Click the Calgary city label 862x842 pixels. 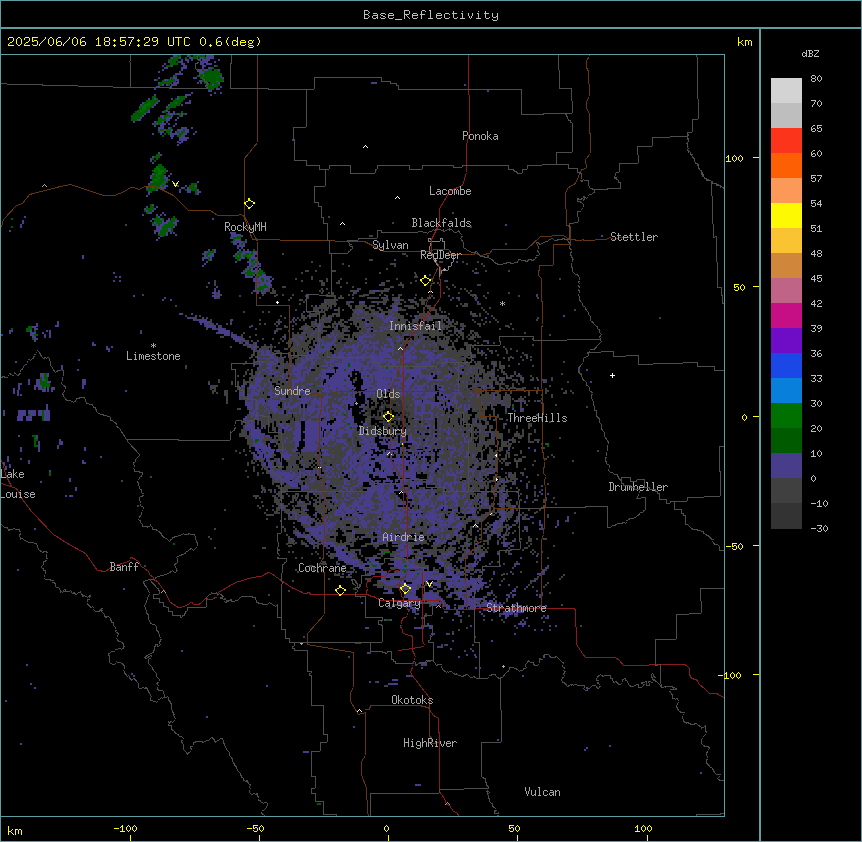399,603
